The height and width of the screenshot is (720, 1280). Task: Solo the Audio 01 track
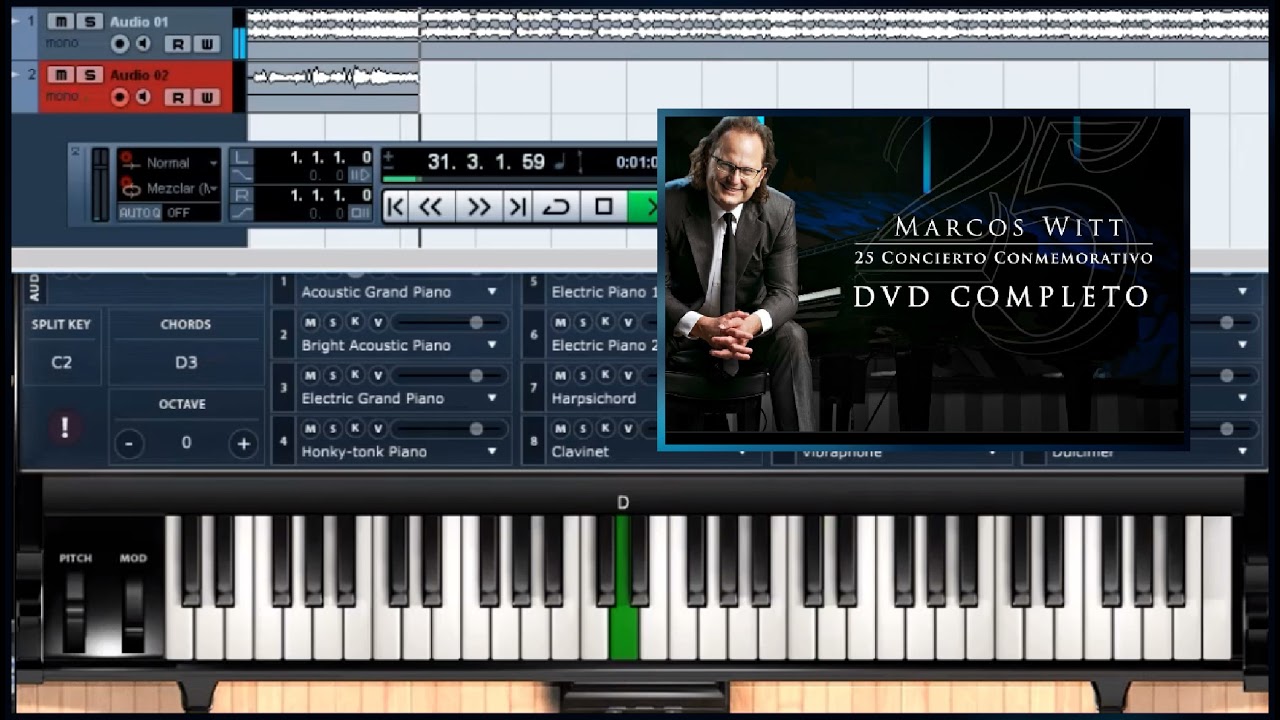(89, 21)
